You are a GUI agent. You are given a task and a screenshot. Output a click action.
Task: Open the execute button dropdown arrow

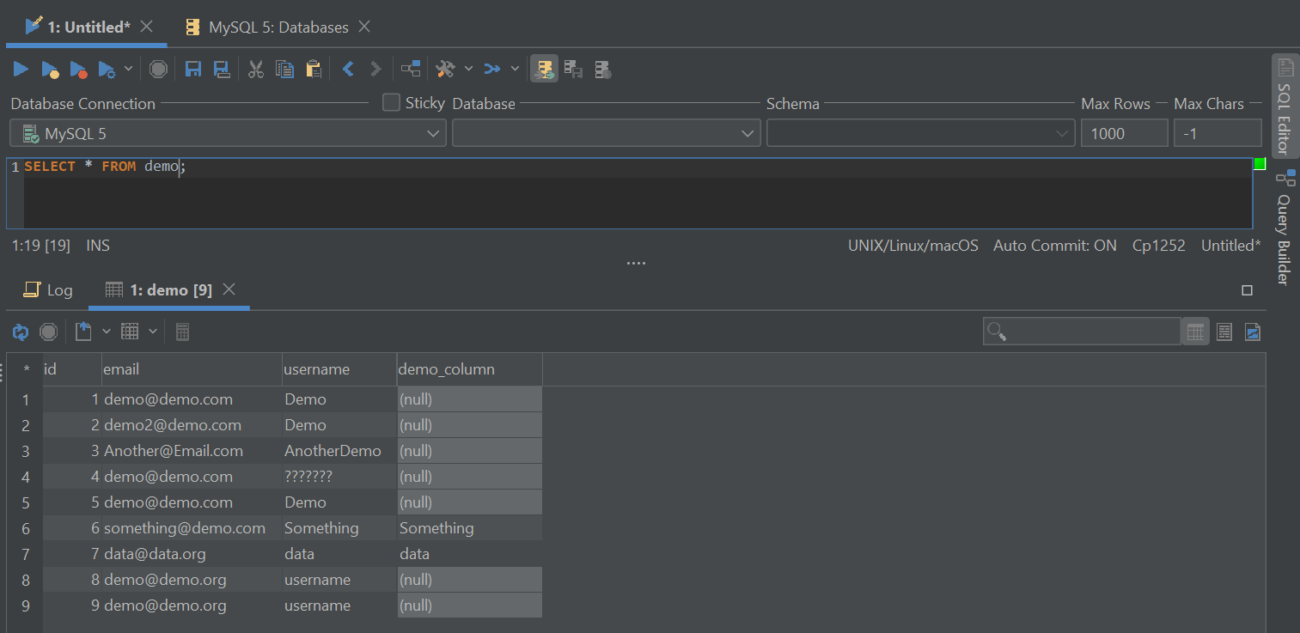click(129, 68)
